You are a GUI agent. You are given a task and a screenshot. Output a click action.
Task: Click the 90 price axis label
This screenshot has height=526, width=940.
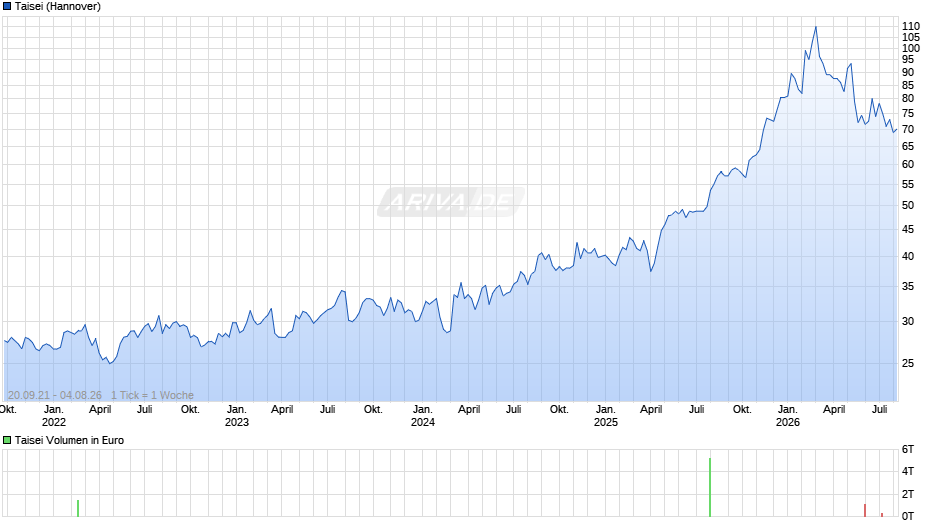[908, 73]
